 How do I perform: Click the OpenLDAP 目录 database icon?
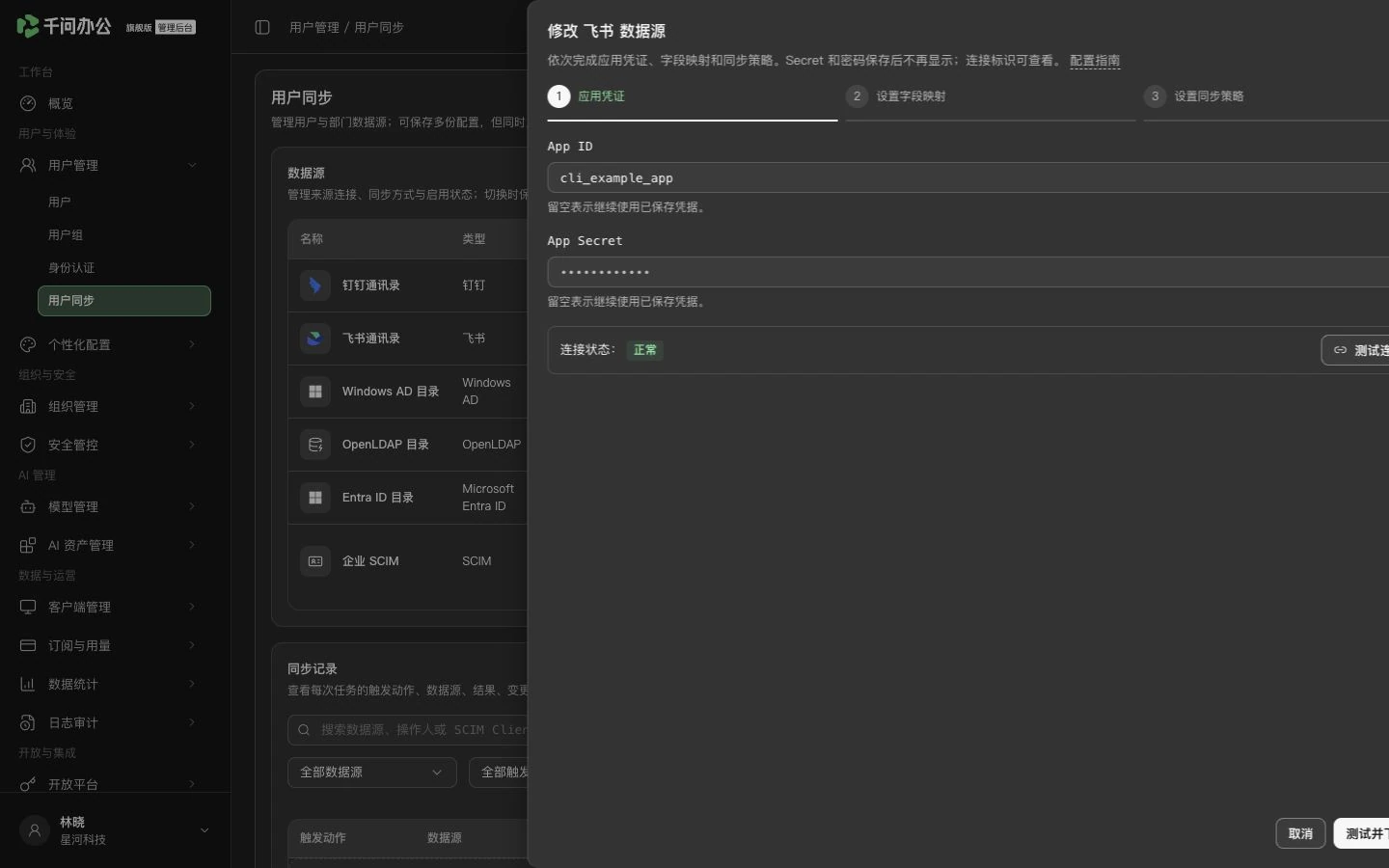pos(315,445)
